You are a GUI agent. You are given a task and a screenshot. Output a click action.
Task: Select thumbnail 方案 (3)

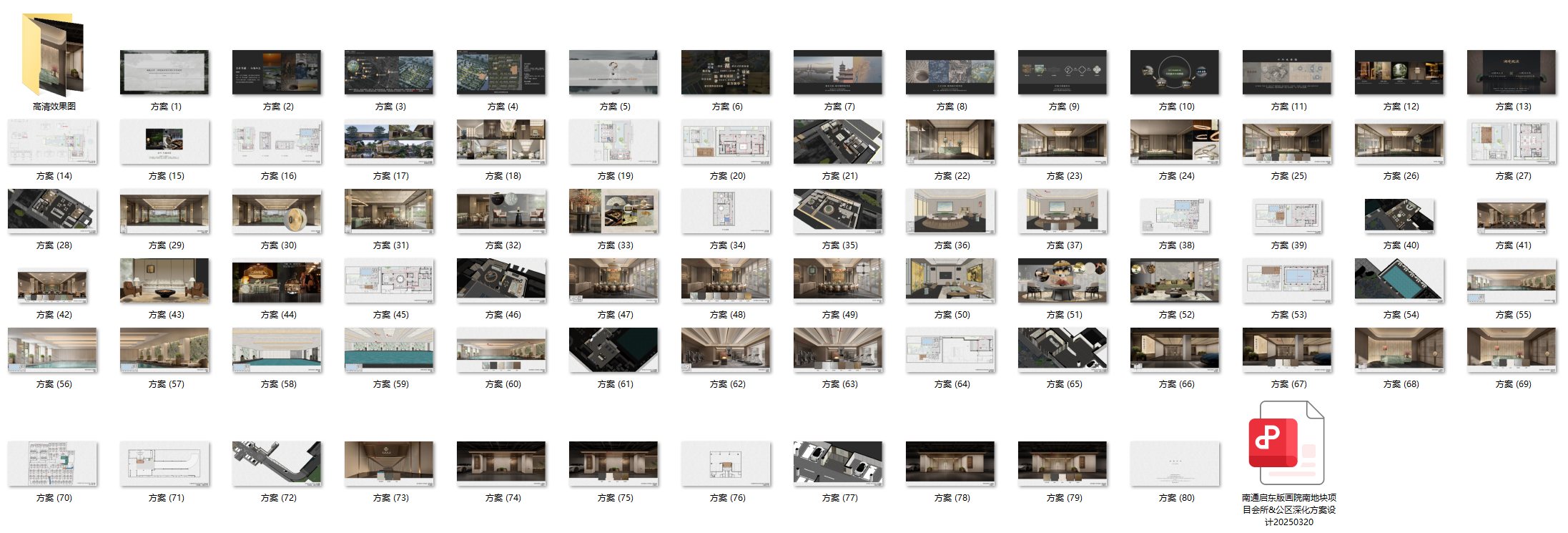[389, 72]
